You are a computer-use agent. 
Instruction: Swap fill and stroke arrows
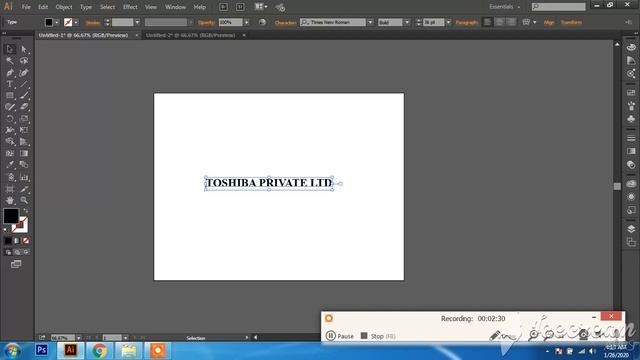25,211
